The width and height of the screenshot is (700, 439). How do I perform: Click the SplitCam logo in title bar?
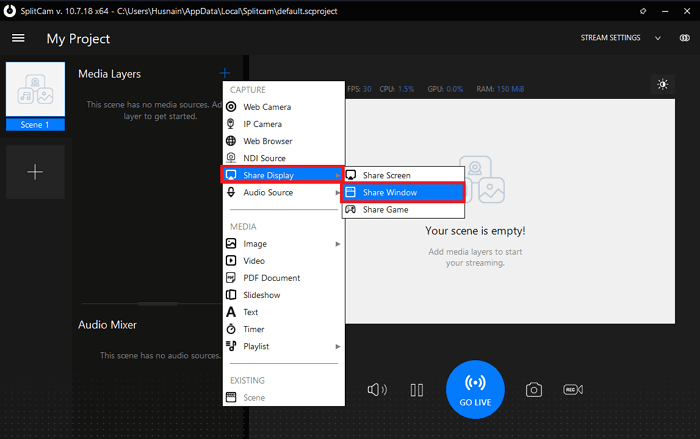click(9, 11)
